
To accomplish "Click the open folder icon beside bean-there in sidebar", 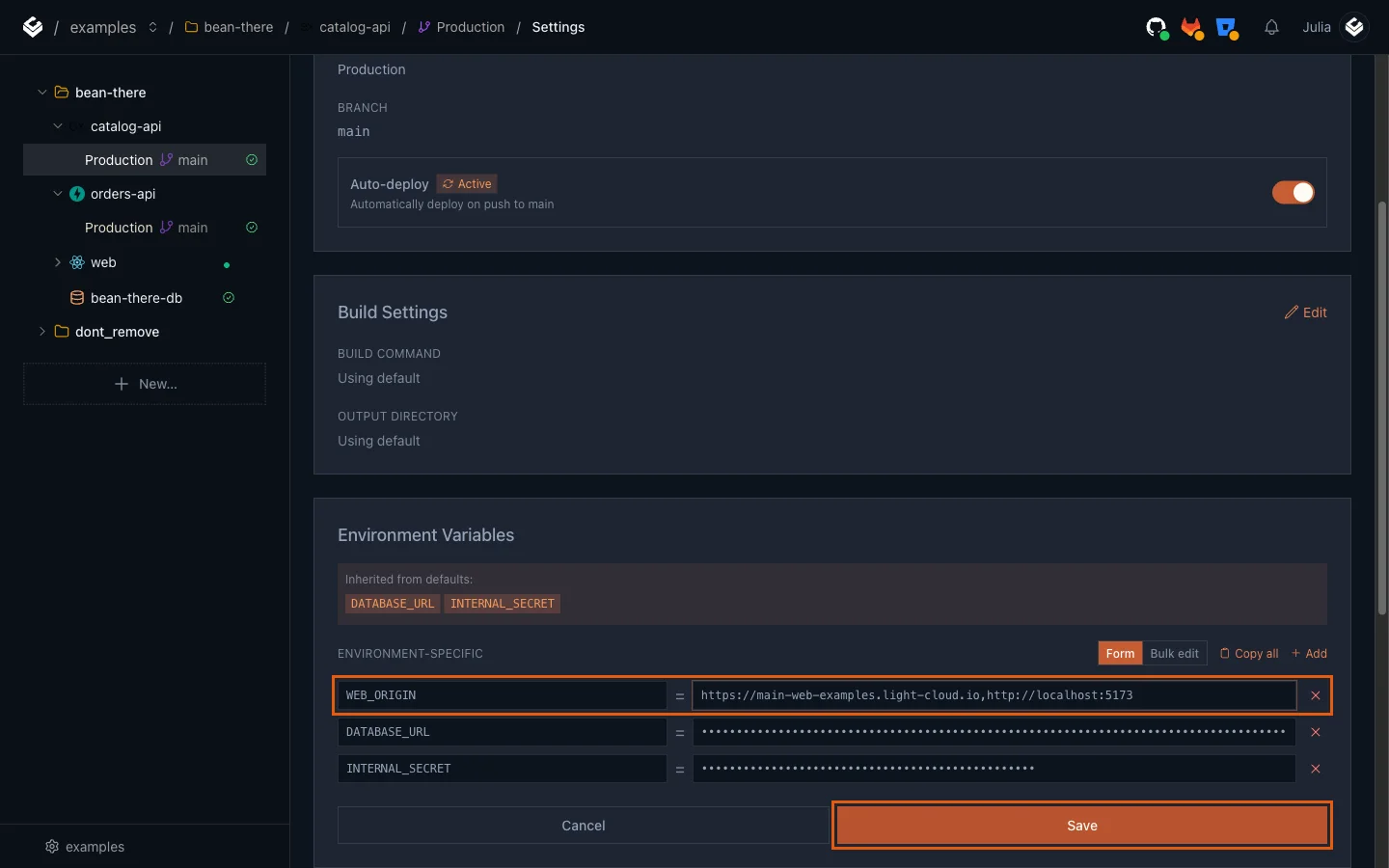I will [61, 93].
